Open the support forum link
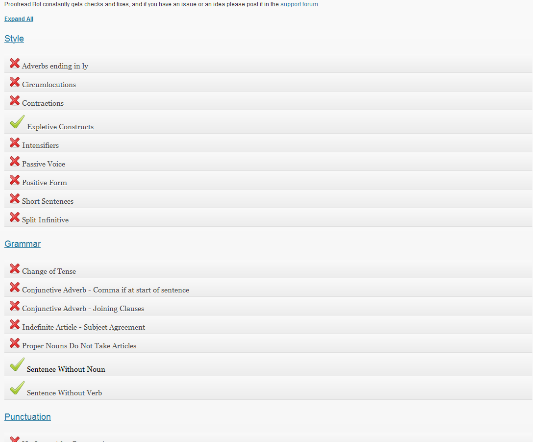The image size is (533, 442). click(299, 4)
